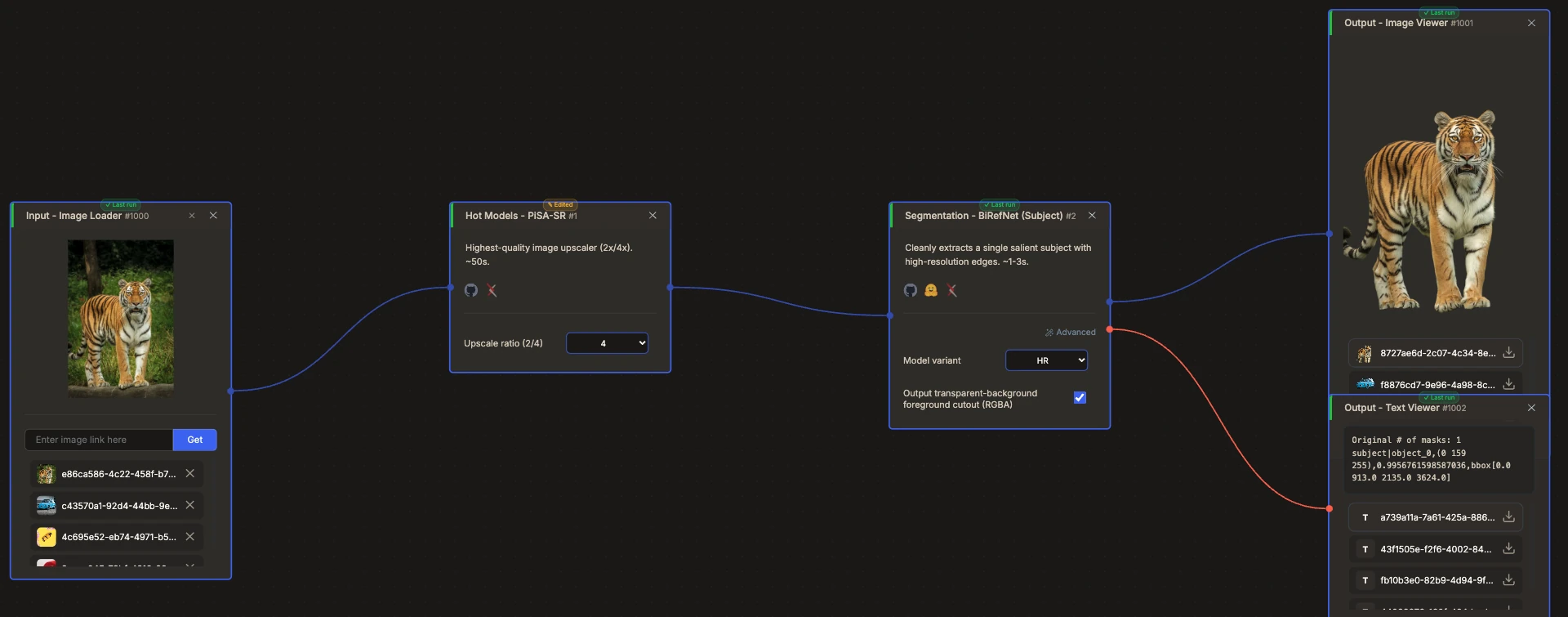Focus the 'Enter image link here' field
The height and width of the screenshot is (617, 1568).
click(x=99, y=440)
